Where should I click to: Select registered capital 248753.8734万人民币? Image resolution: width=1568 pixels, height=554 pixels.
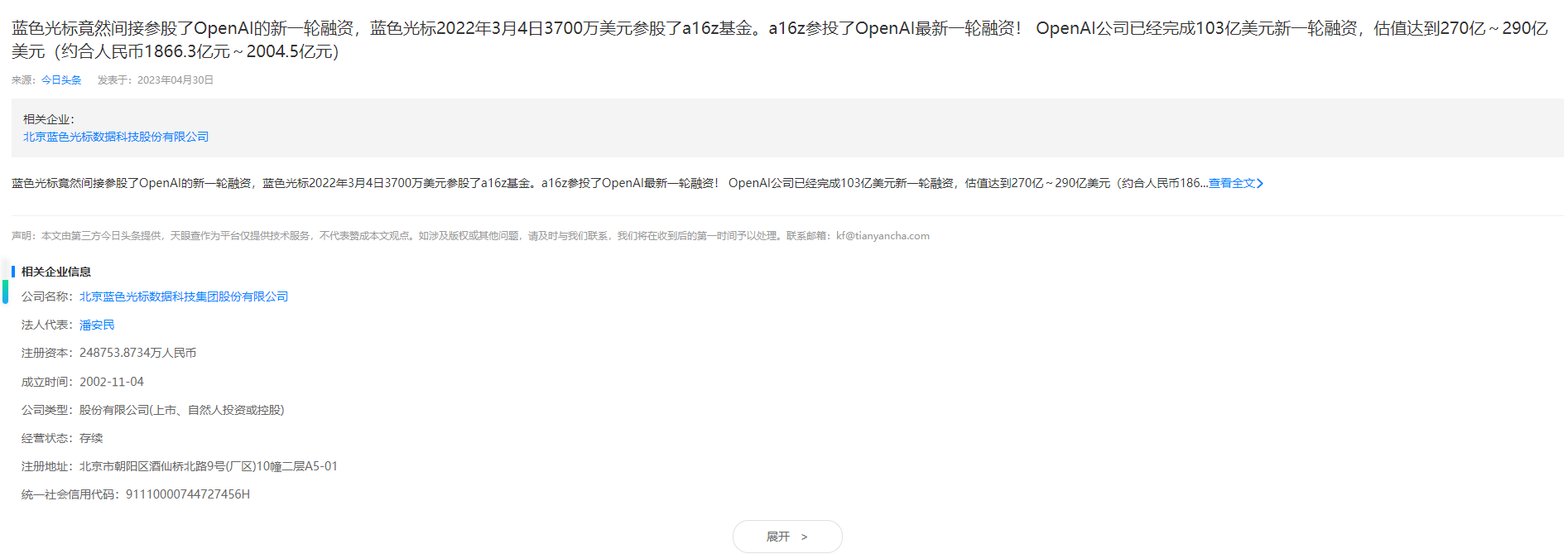tap(137, 353)
